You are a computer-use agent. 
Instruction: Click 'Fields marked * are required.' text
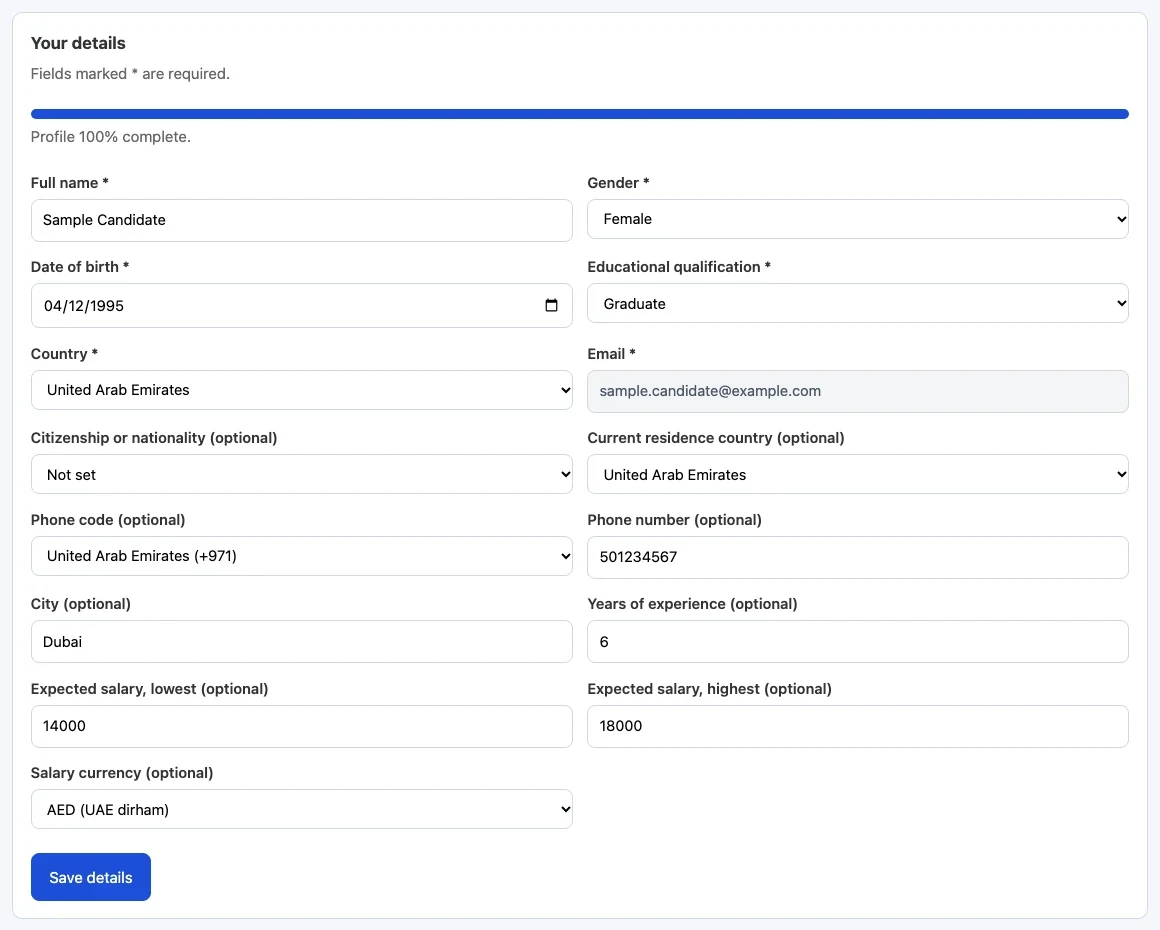[130, 74]
